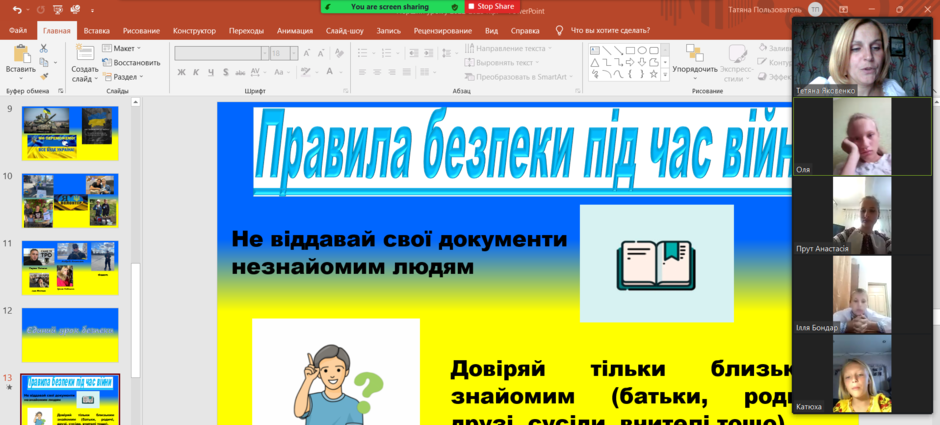The height and width of the screenshot is (425, 940).
Task: Open the Файл menu tab
Action: tap(18, 31)
